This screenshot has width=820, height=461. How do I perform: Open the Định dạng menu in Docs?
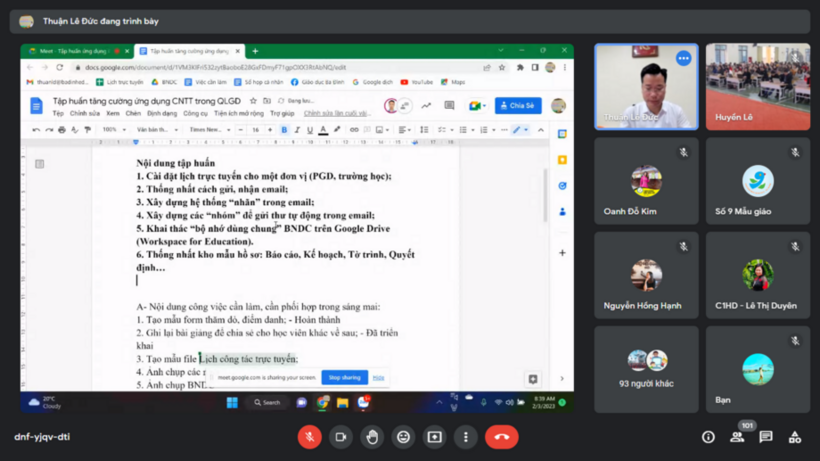[162, 114]
